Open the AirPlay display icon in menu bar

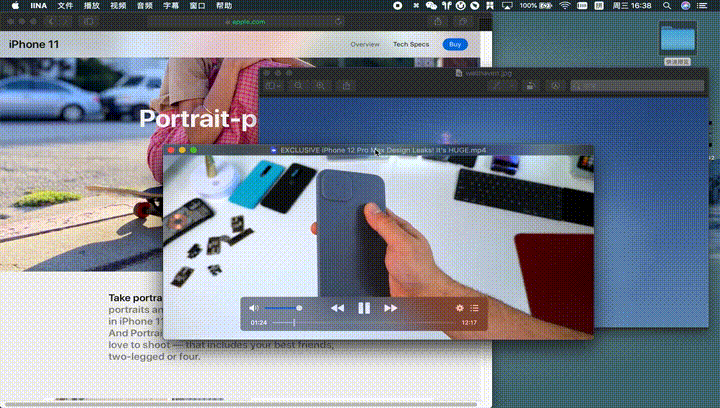(x=507, y=6)
